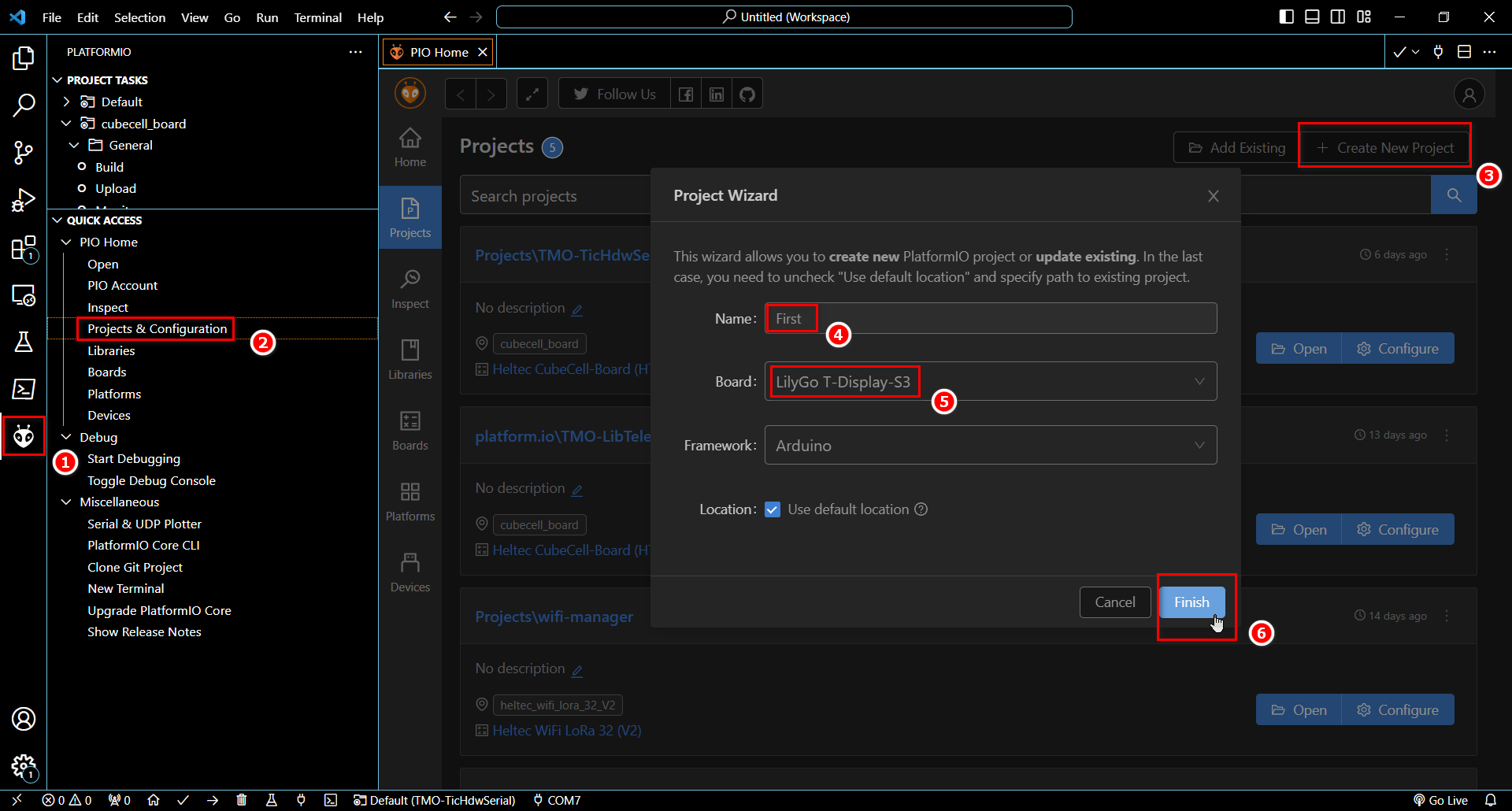Open the PIO user profile icon

click(1469, 94)
